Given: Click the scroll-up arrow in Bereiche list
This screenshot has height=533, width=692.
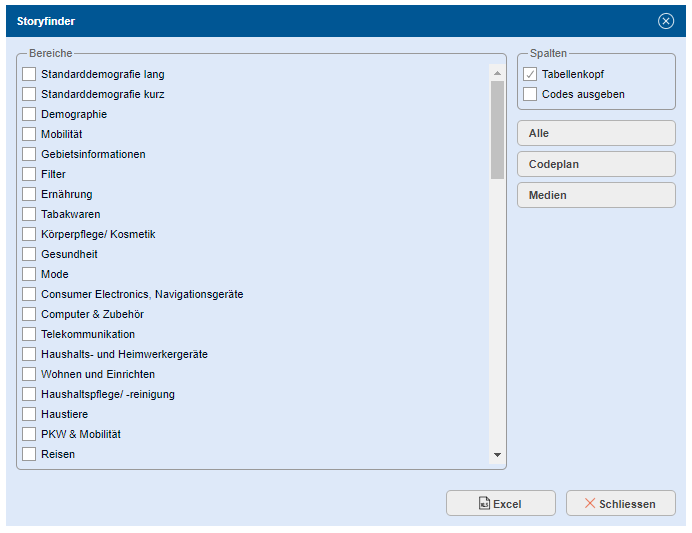Looking at the screenshot, I should [497, 72].
